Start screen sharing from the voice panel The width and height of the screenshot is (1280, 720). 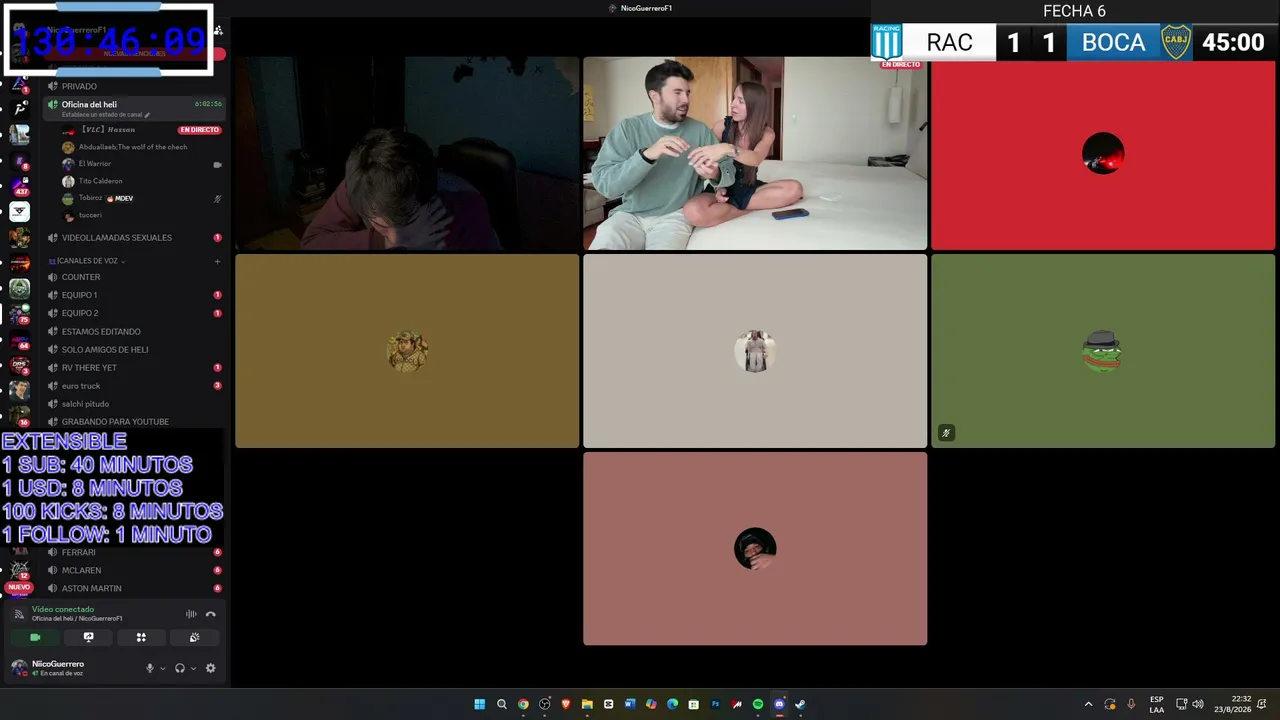click(x=88, y=637)
